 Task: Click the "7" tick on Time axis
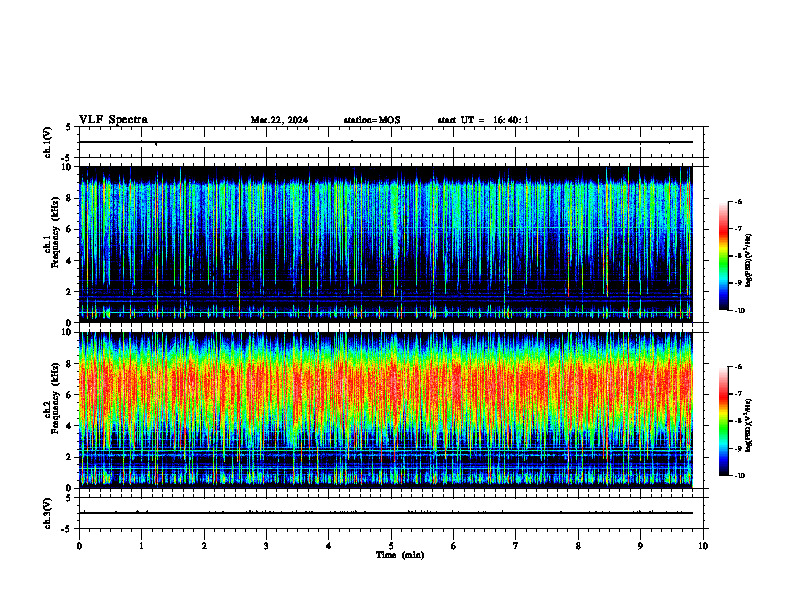[x=516, y=546]
